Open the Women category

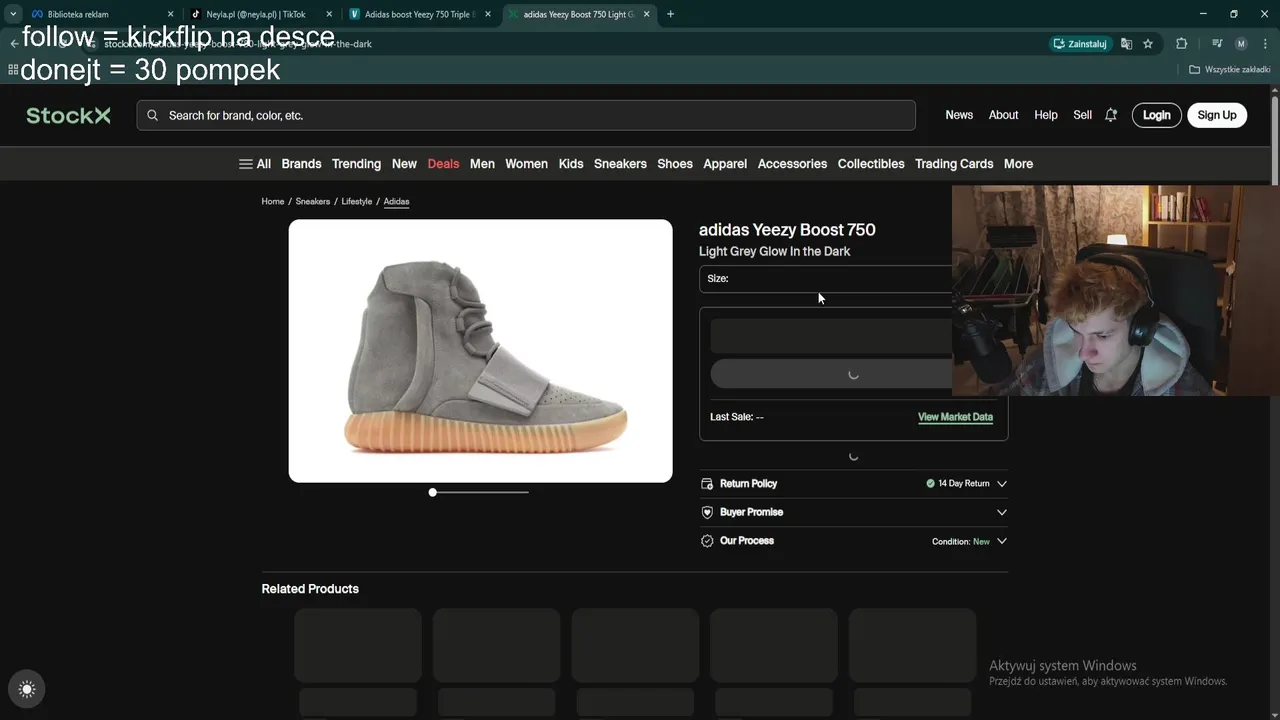click(x=526, y=164)
